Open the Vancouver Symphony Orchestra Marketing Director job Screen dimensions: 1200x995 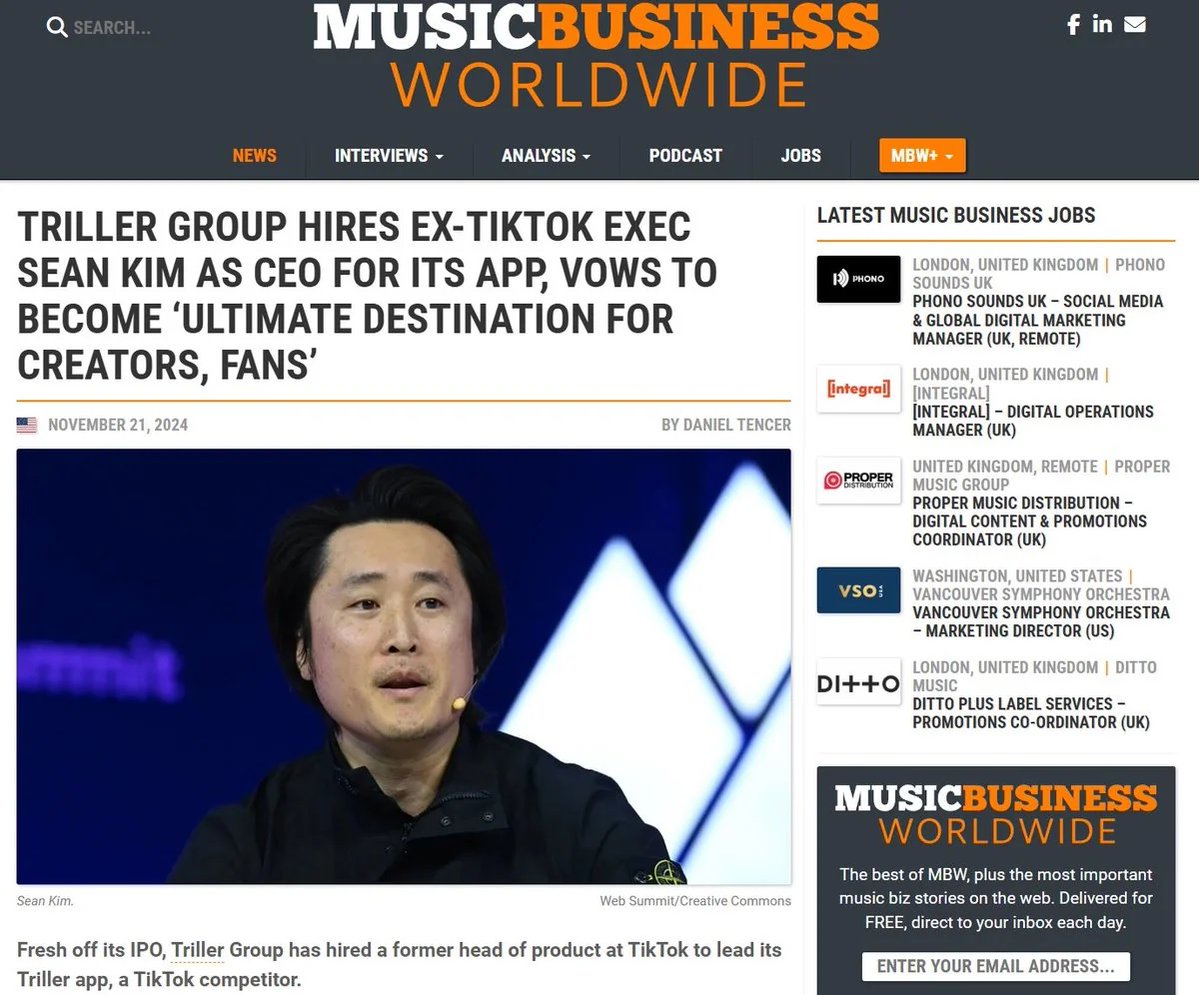[1041, 621]
